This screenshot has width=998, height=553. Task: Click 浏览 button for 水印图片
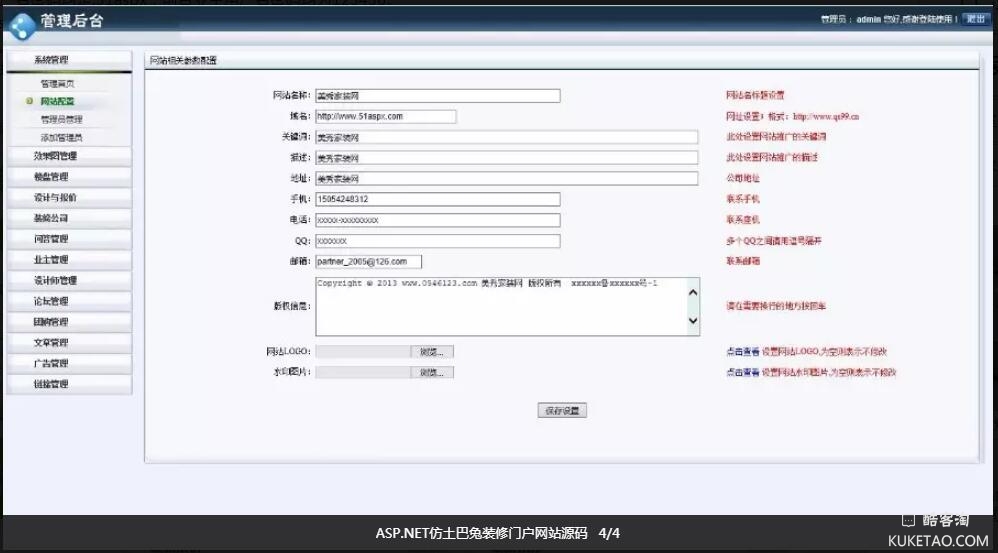(x=432, y=372)
